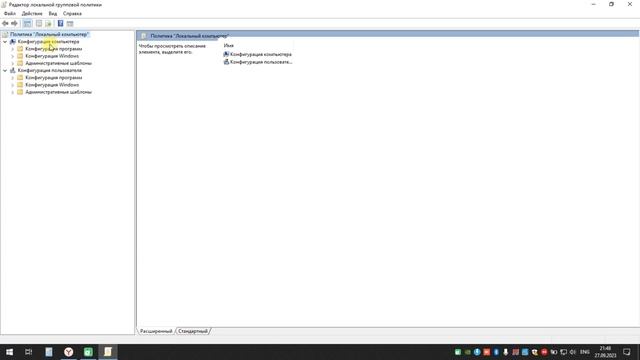Expand Административные шаблоны under user configuration

12,92
